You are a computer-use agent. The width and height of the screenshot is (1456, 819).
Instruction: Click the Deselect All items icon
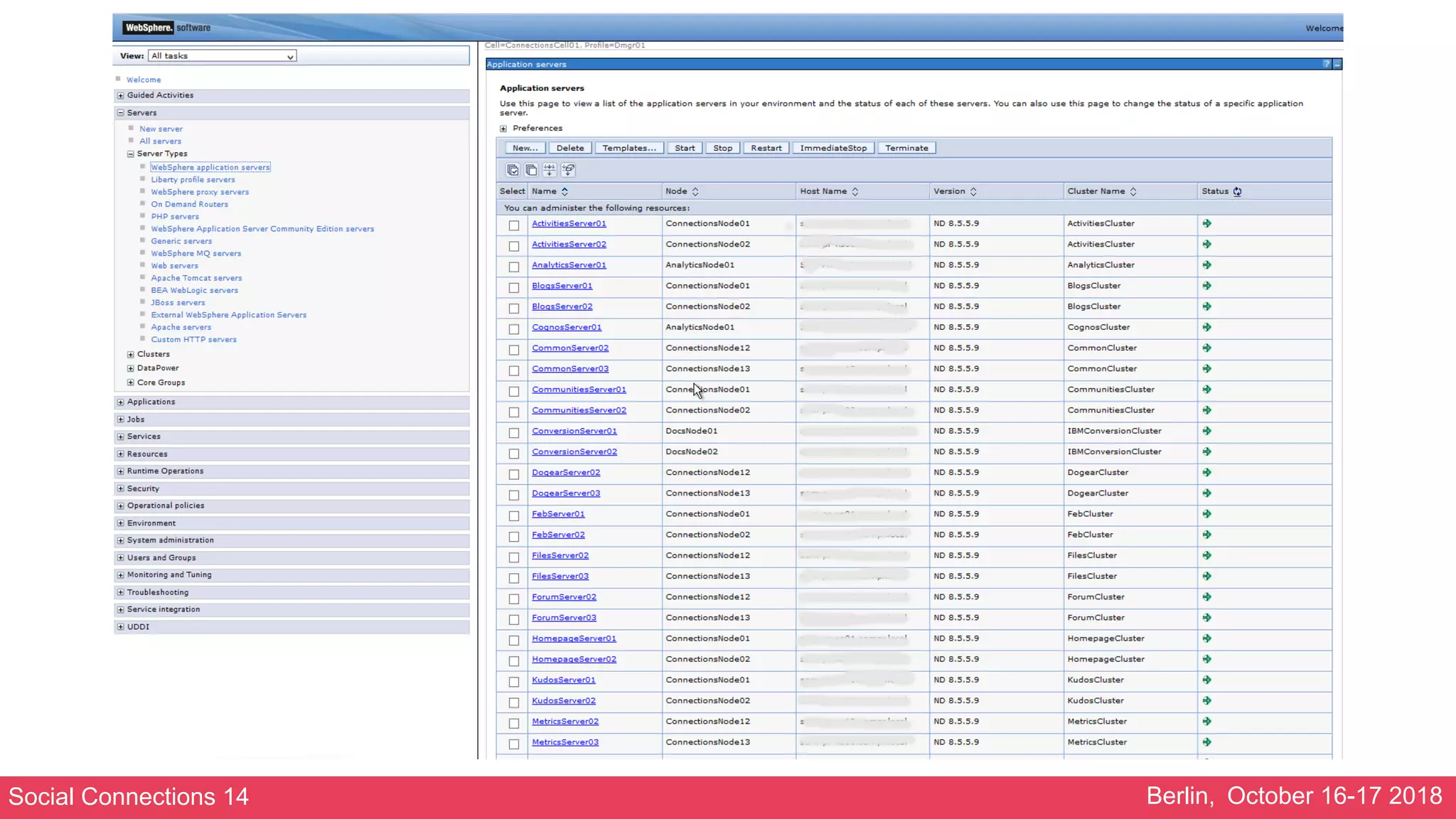pos(531,170)
